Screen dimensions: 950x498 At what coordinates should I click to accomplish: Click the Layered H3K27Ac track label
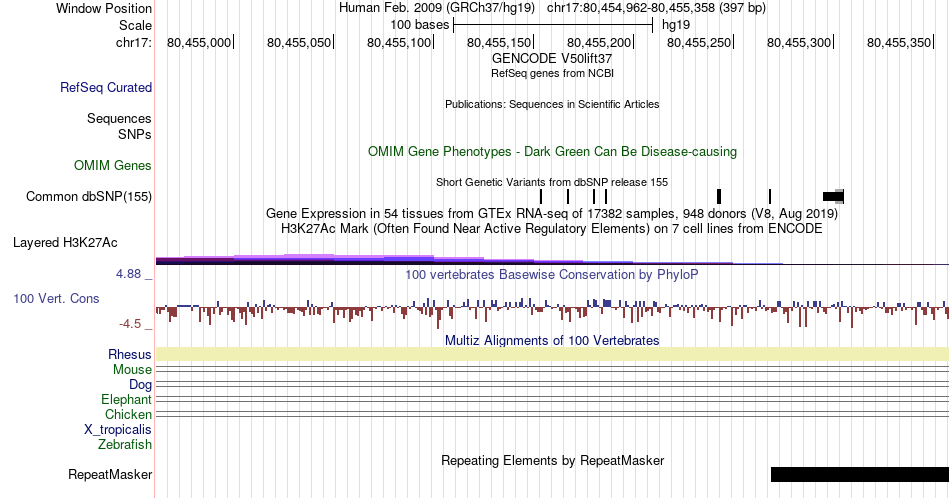65,242
